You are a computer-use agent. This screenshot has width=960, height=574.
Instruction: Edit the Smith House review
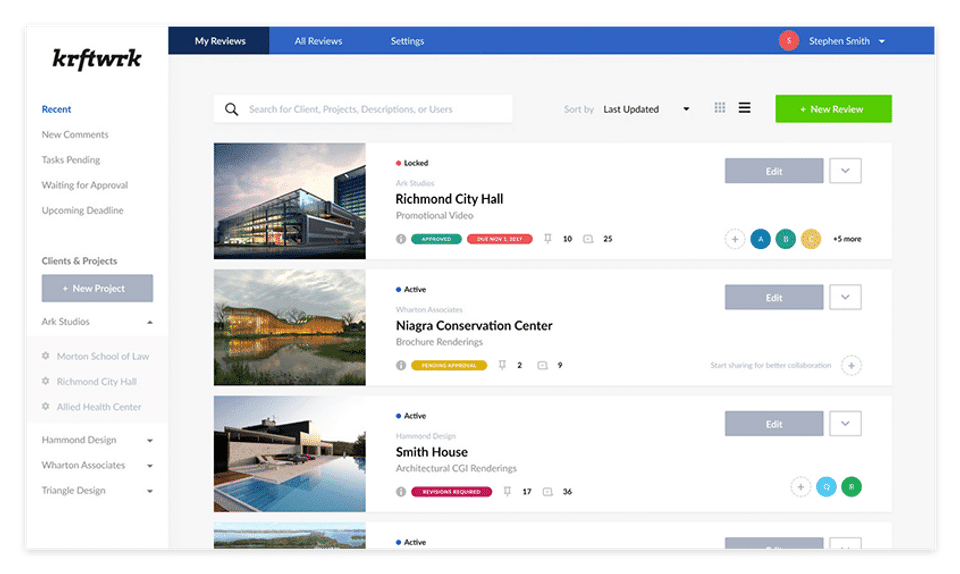pyautogui.click(x=774, y=423)
